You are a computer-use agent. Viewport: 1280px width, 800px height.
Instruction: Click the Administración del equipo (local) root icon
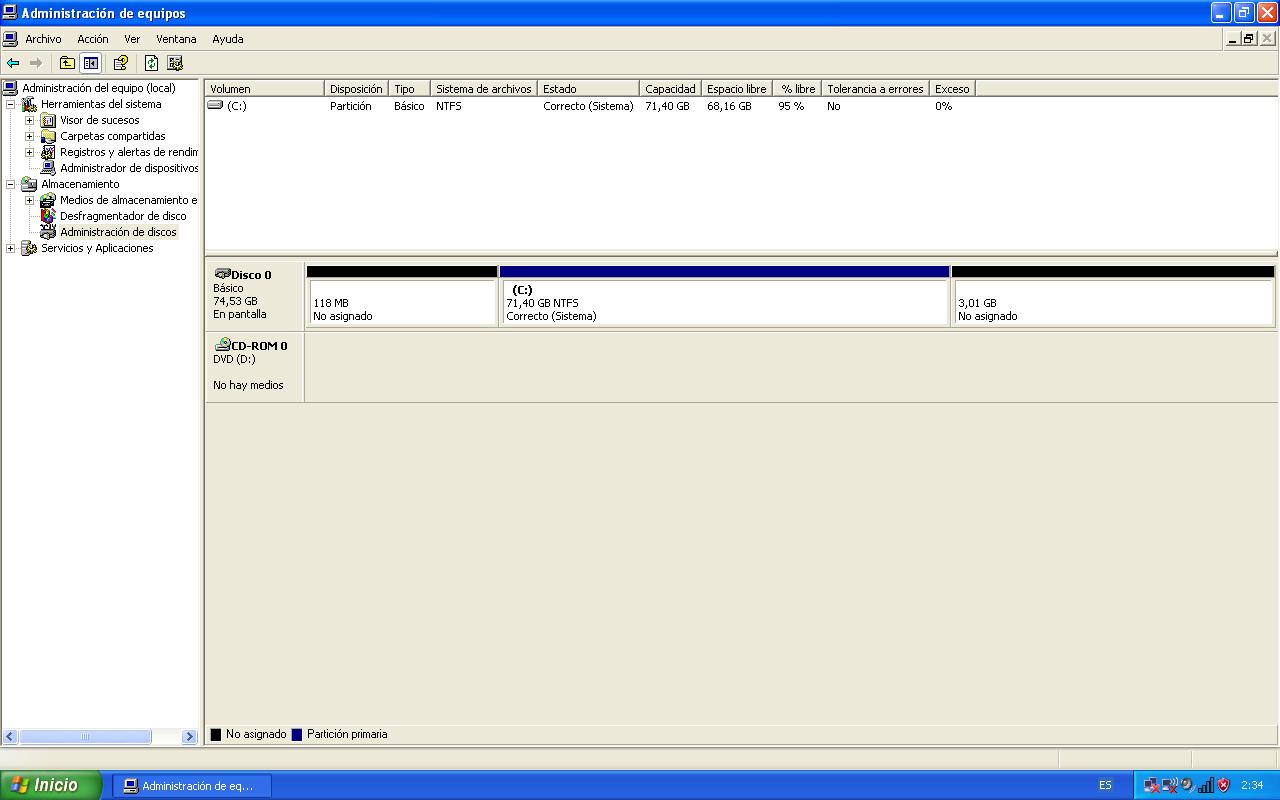pyautogui.click(x=11, y=88)
